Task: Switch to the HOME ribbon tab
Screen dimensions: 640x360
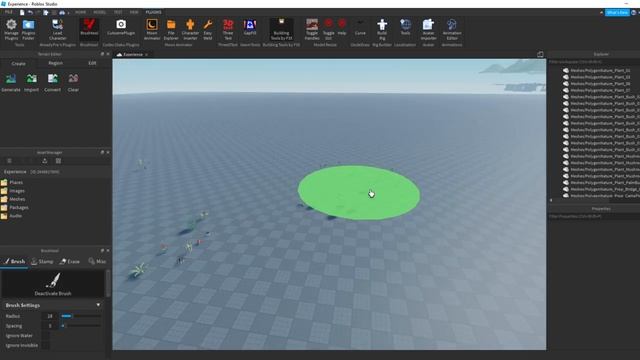Action: [80, 12]
